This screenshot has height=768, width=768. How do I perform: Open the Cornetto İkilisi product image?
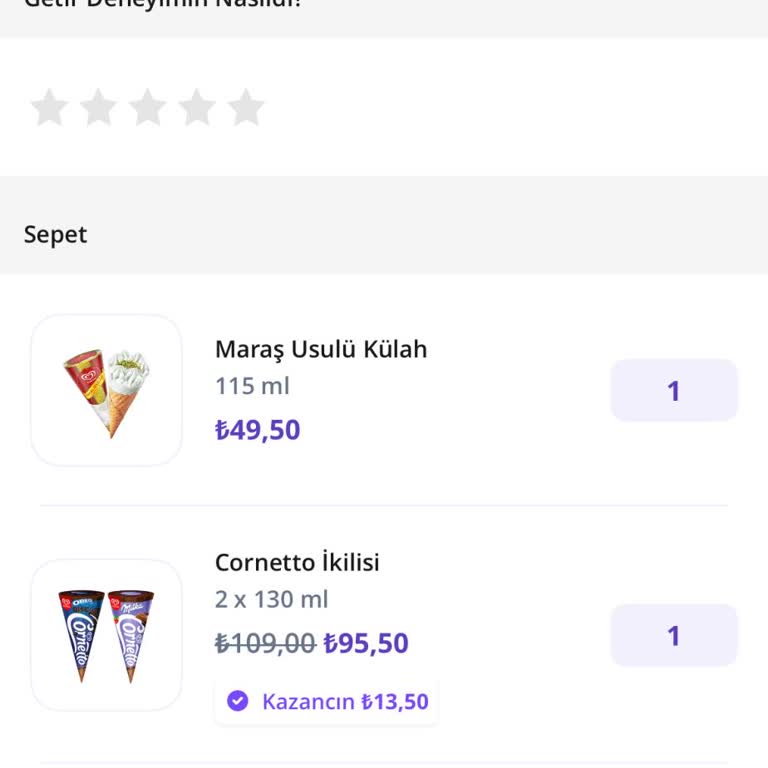[107, 635]
